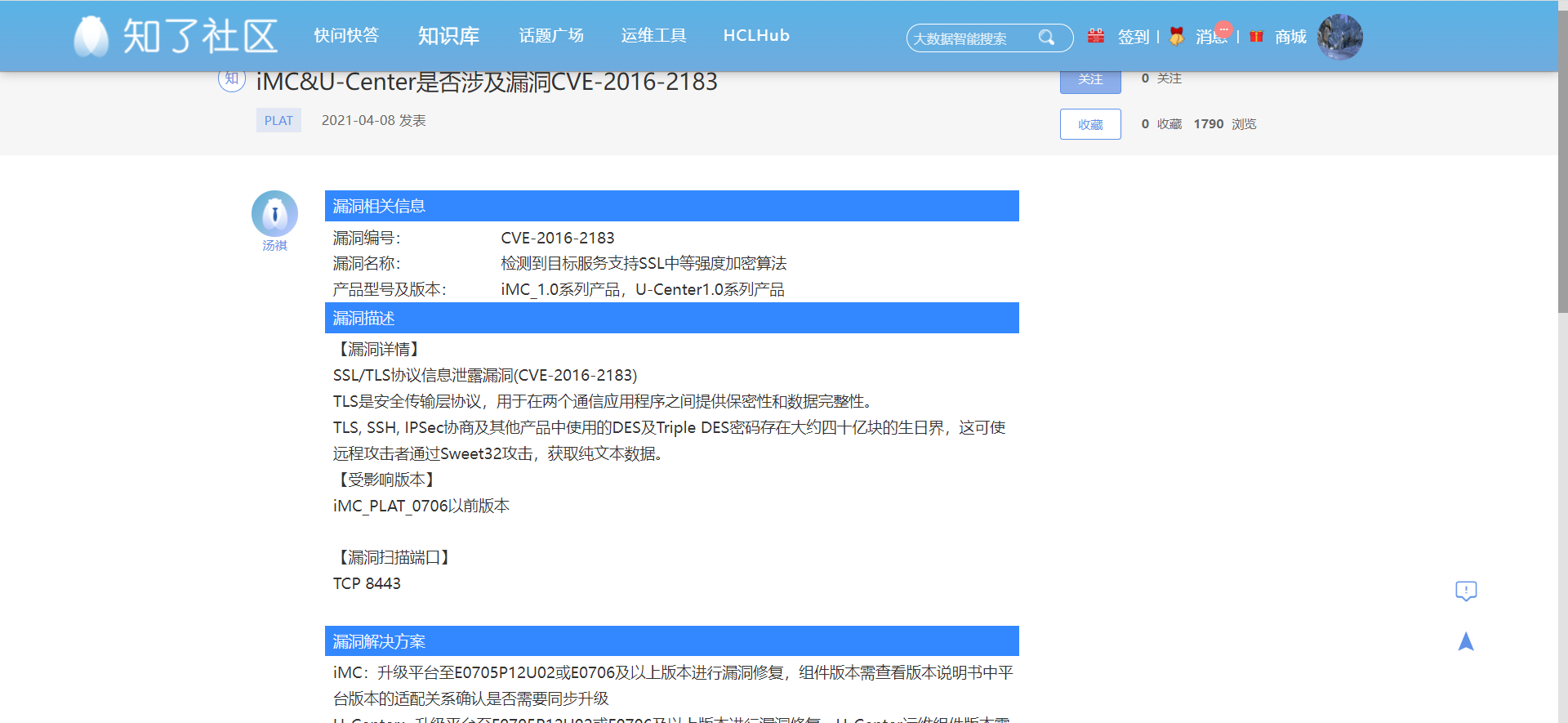The image size is (1568, 723).
Task: Click the 知 badge icon beside article title
Action: tap(232, 79)
